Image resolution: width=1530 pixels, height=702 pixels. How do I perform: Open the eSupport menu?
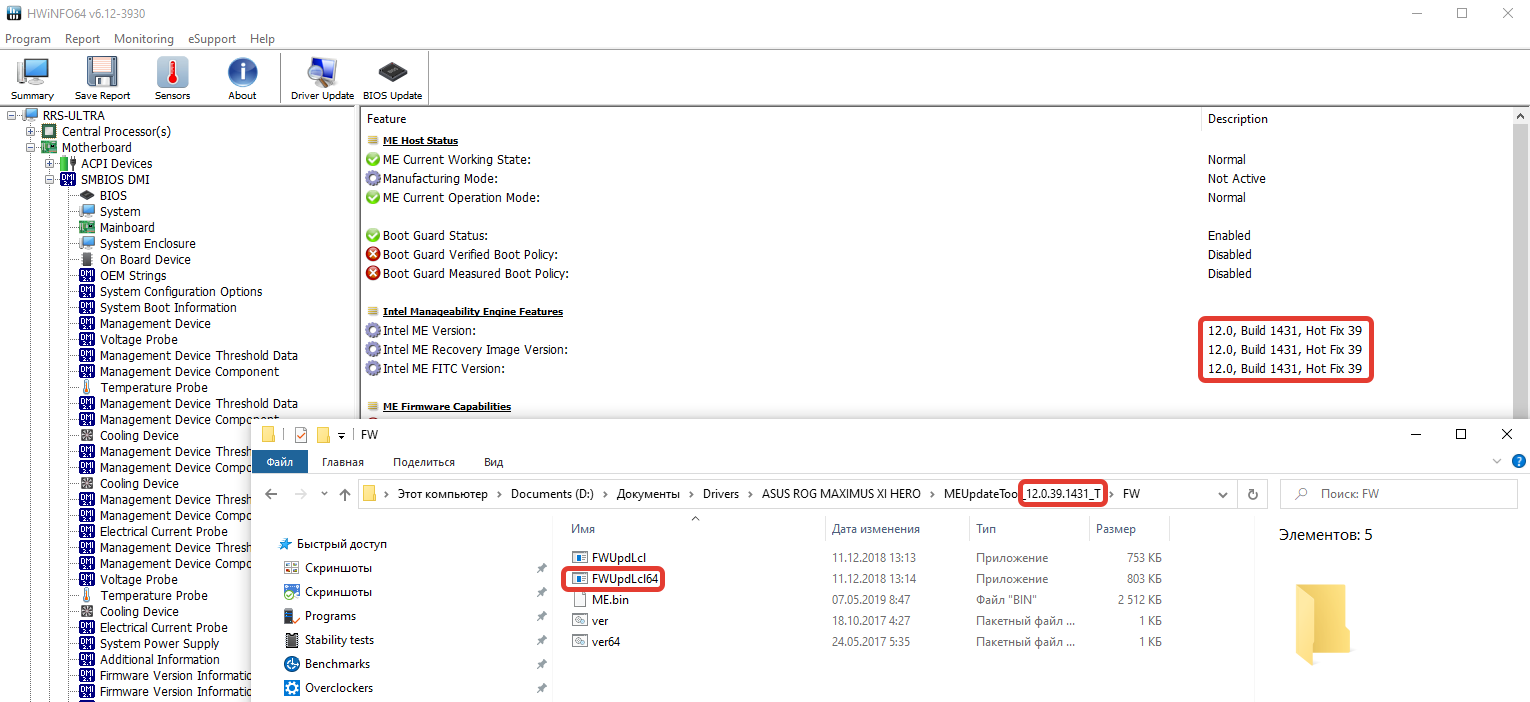pyautogui.click(x=212, y=39)
